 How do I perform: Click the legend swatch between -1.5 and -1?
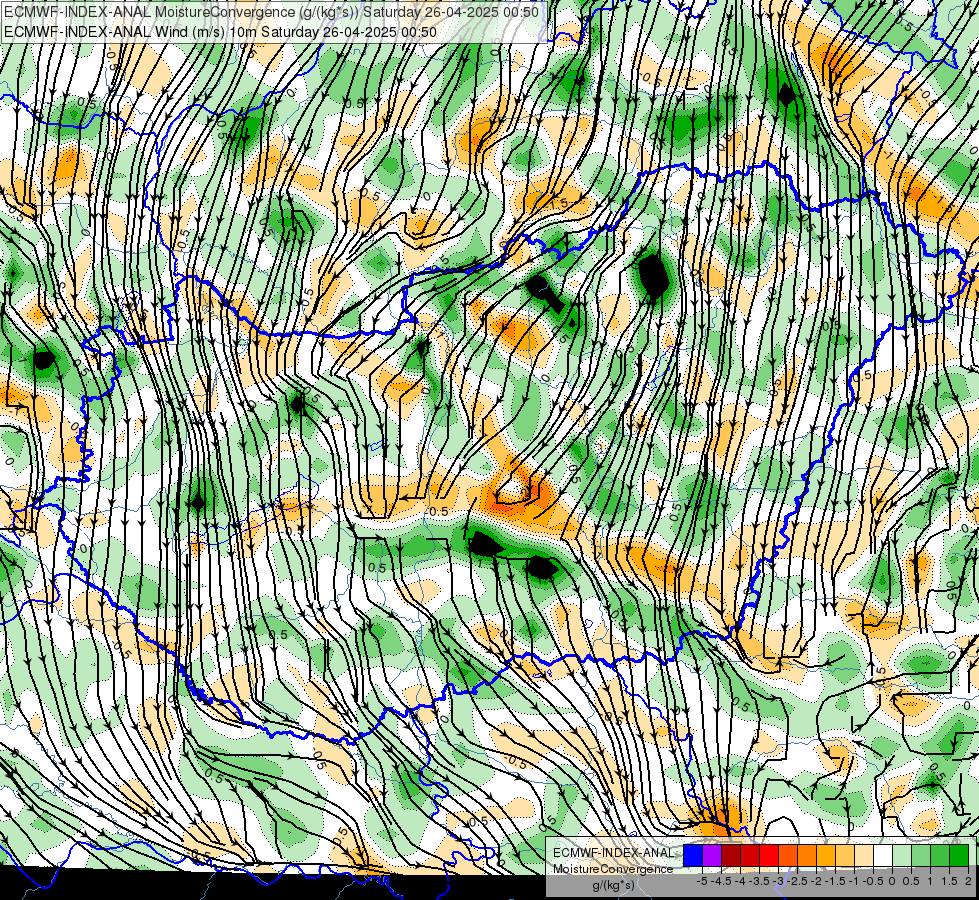coord(845,855)
